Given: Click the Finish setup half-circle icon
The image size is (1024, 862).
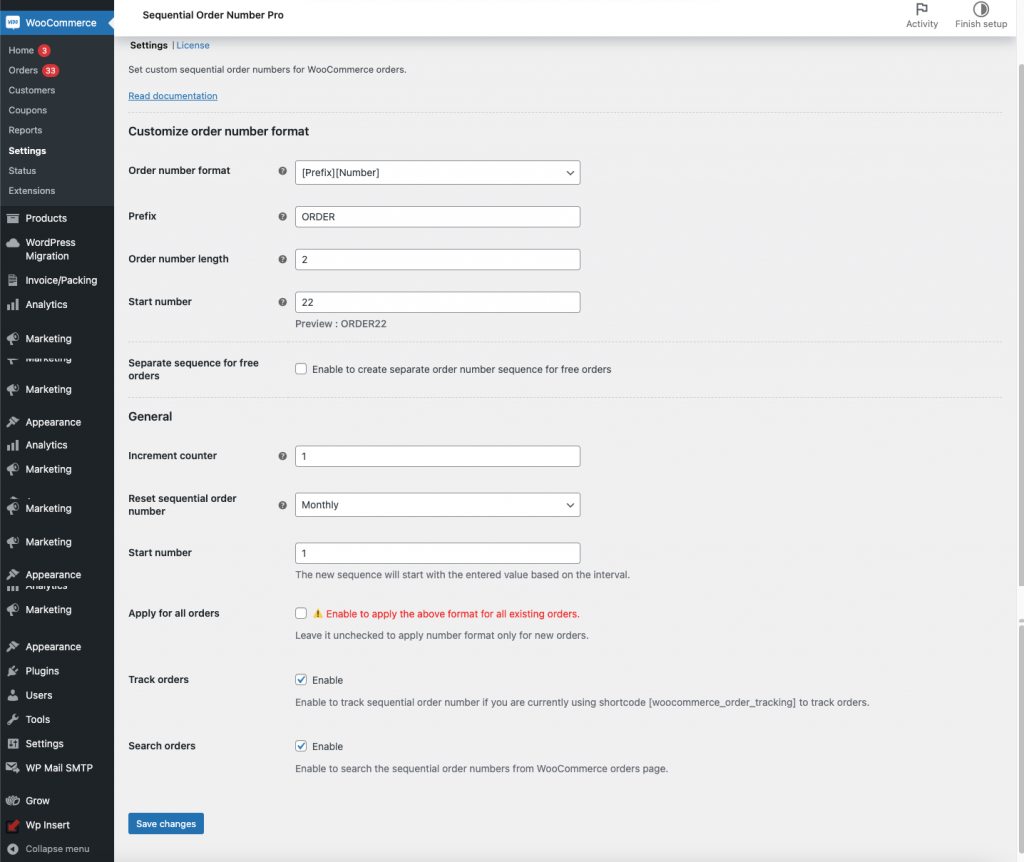Looking at the screenshot, I should pyautogui.click(x=981, y=9).
